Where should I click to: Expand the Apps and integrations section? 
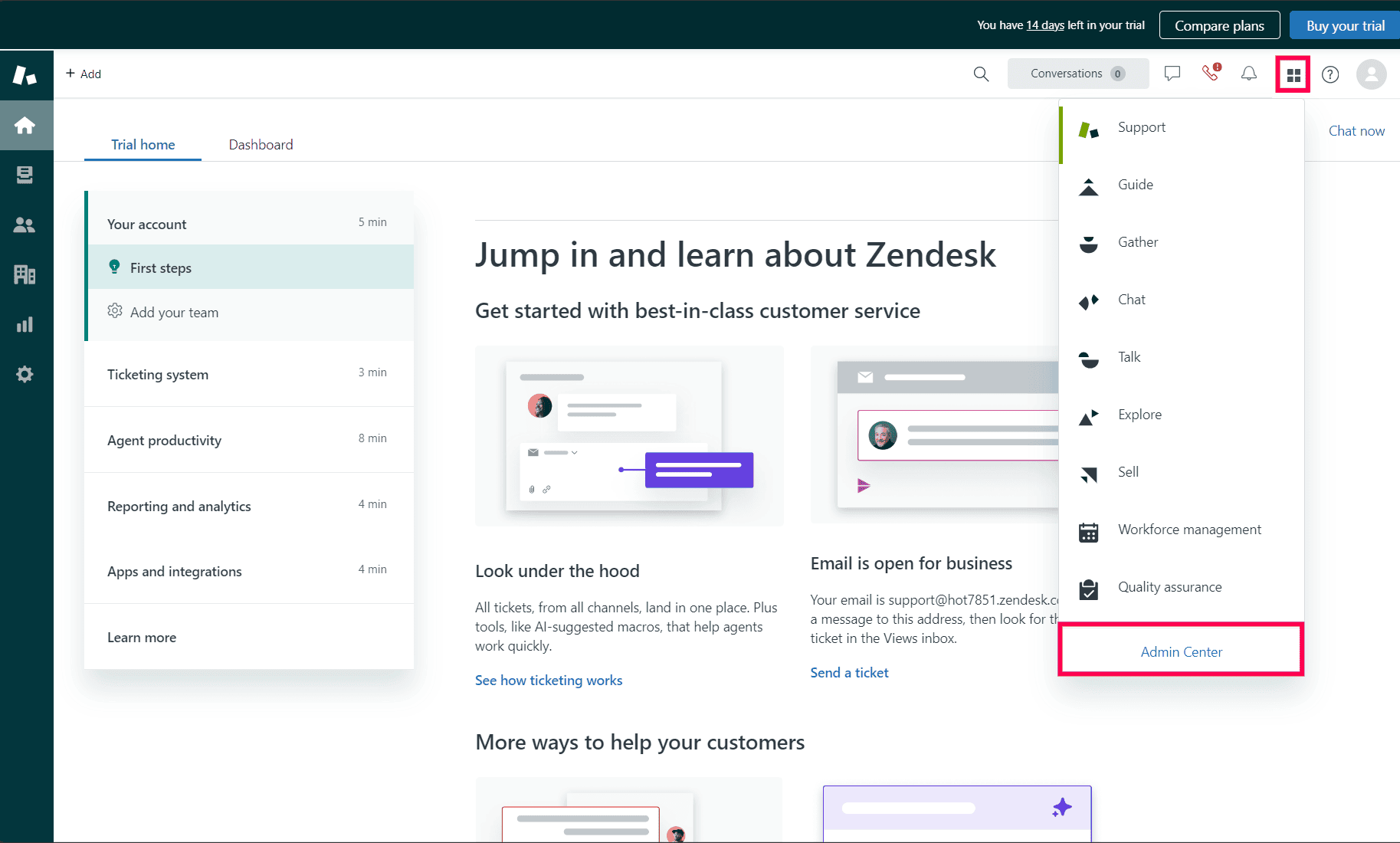(x=249, y=571)
